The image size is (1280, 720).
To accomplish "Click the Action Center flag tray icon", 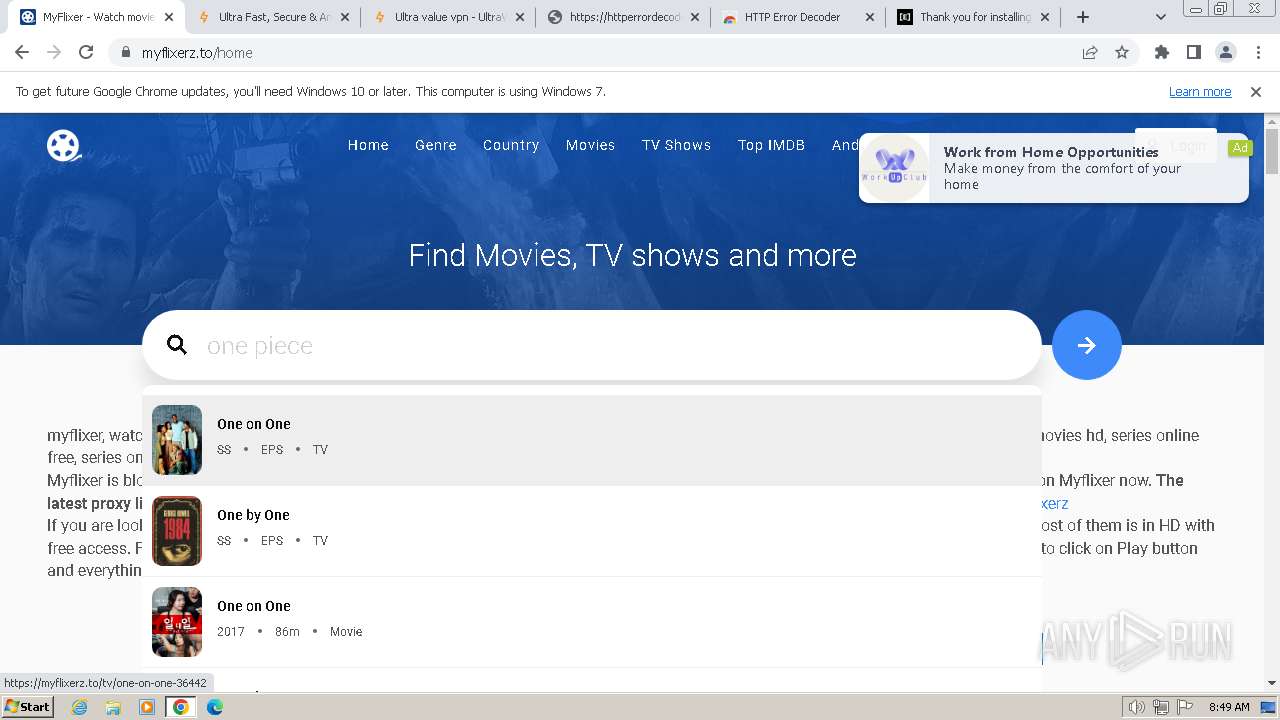I will pos(1185,707).
